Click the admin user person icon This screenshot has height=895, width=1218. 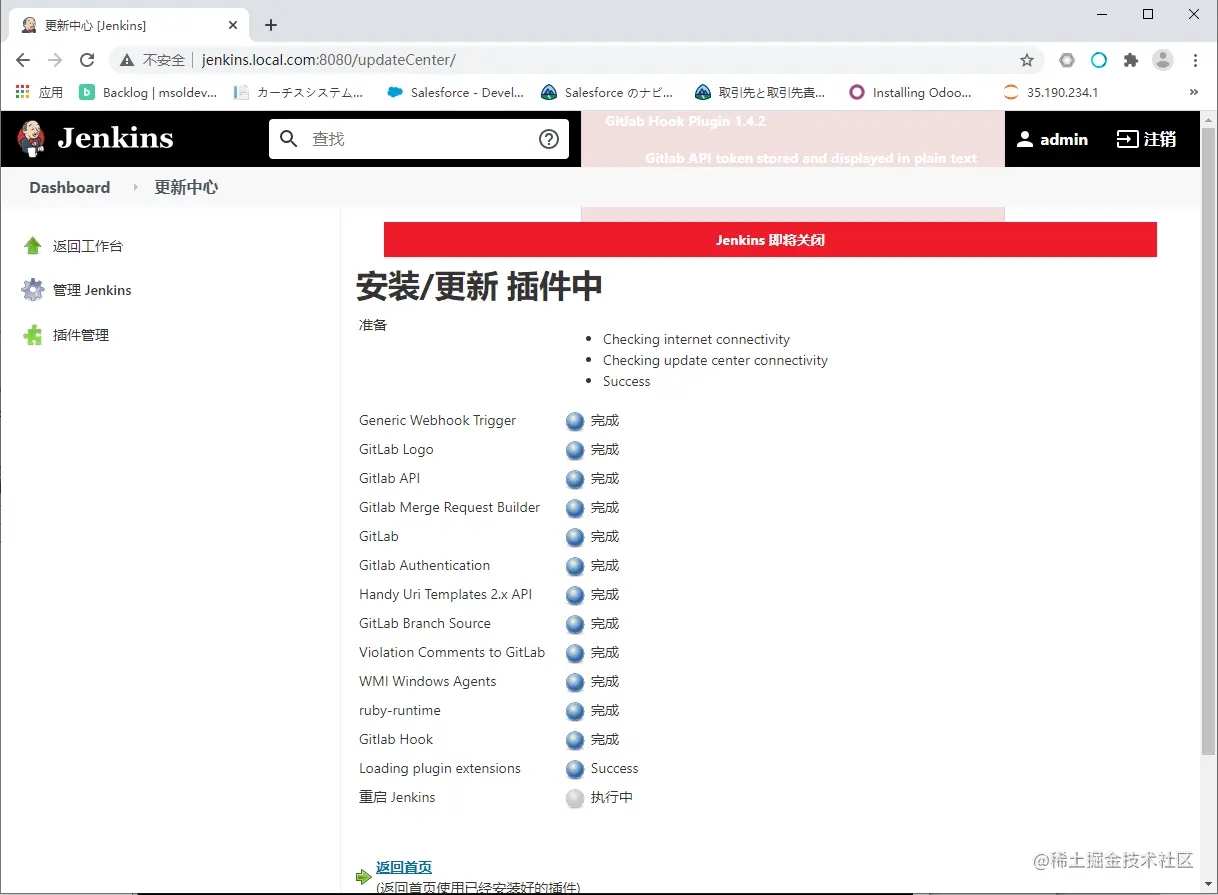[1025, 139]
